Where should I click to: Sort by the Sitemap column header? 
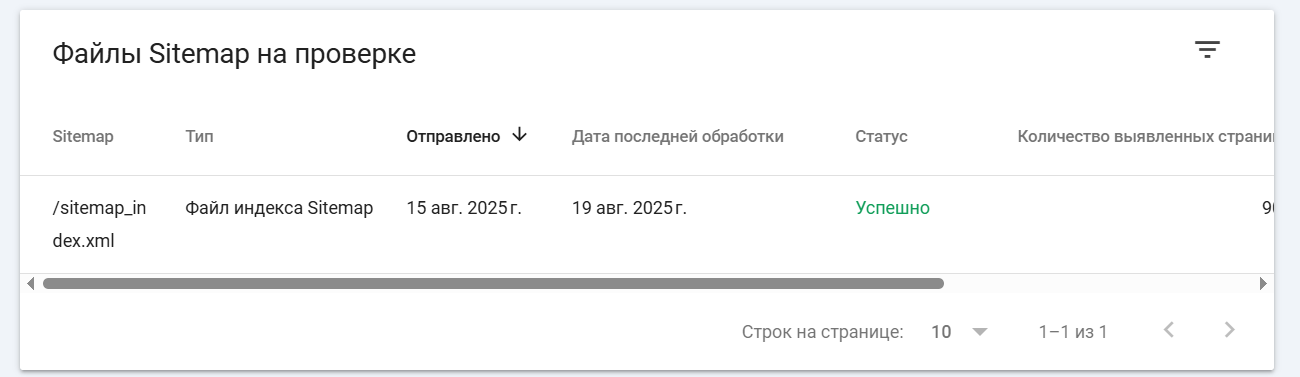click(x=83, y=137)
